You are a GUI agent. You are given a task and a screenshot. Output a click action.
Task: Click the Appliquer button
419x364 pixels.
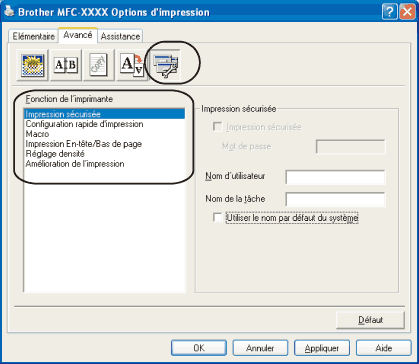pyautogui.click(x=322, y=348)
